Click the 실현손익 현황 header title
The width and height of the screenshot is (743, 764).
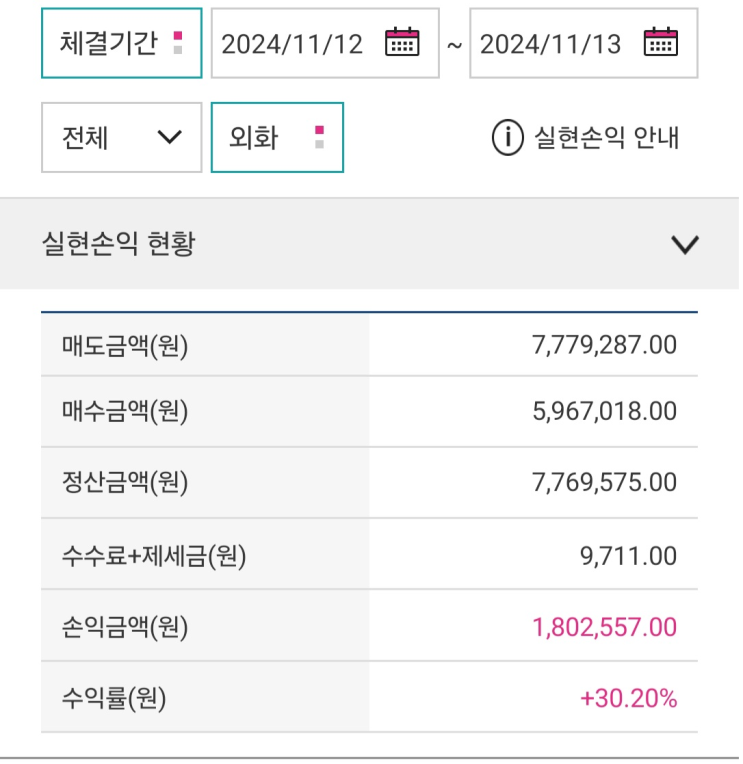click(119, 245)
